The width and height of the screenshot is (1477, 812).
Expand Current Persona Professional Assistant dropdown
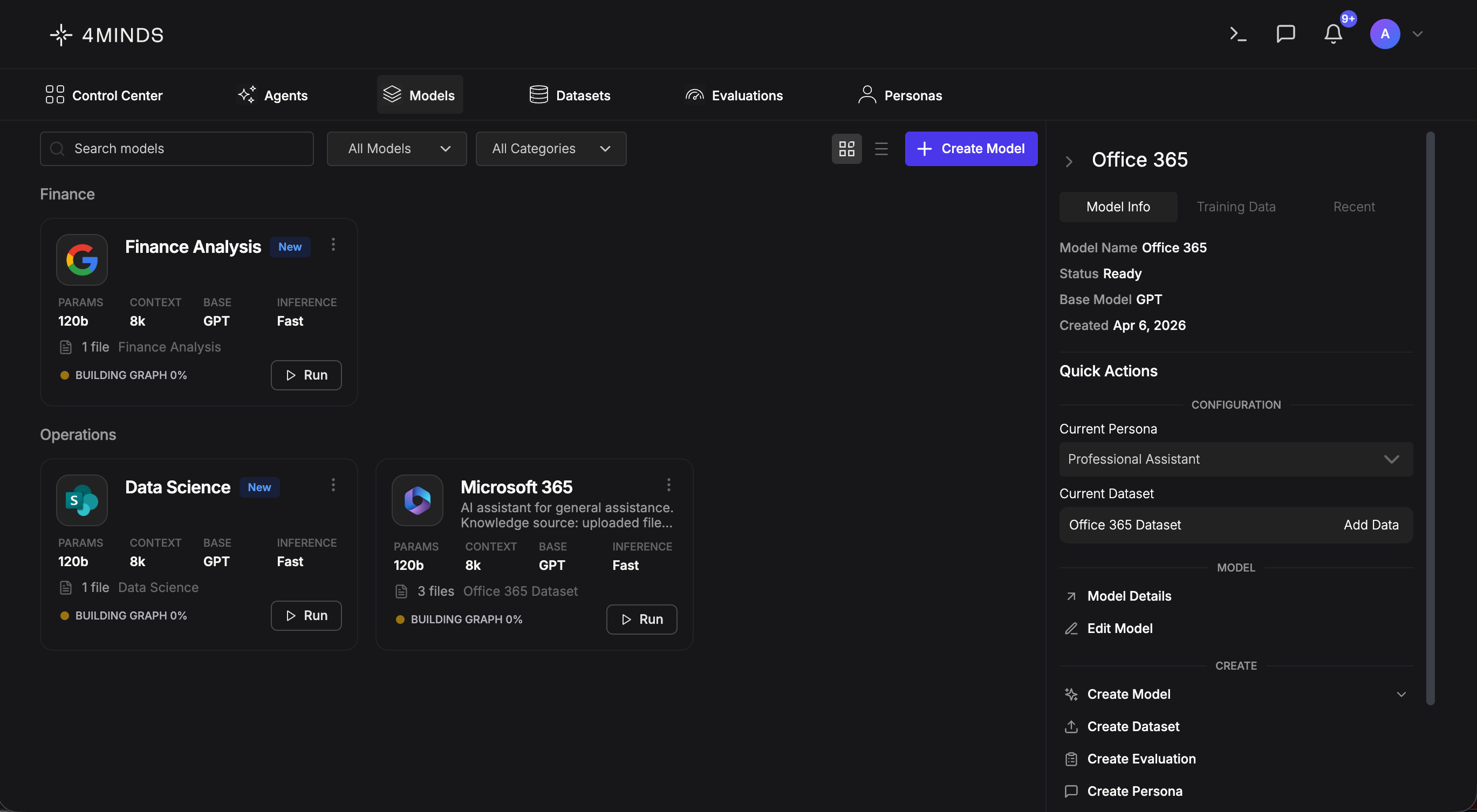[x=1236, y=459]
